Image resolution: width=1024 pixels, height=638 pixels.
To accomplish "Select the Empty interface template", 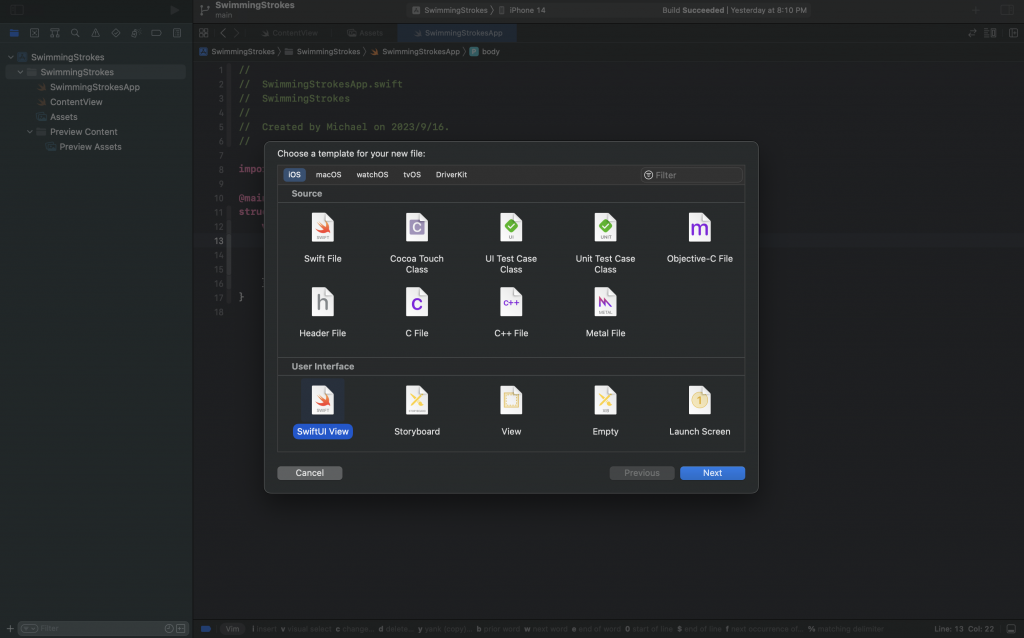I will (605, 411).
